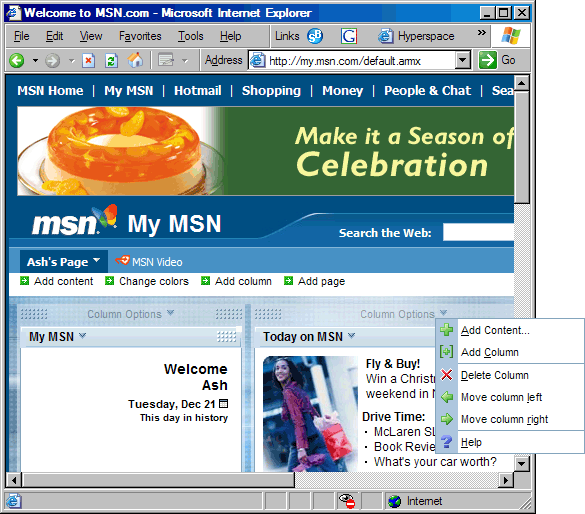Viewport: 585px width, 514px height.
Task: Click the right arrow Move column icon
Action: [x=447, y=419]
